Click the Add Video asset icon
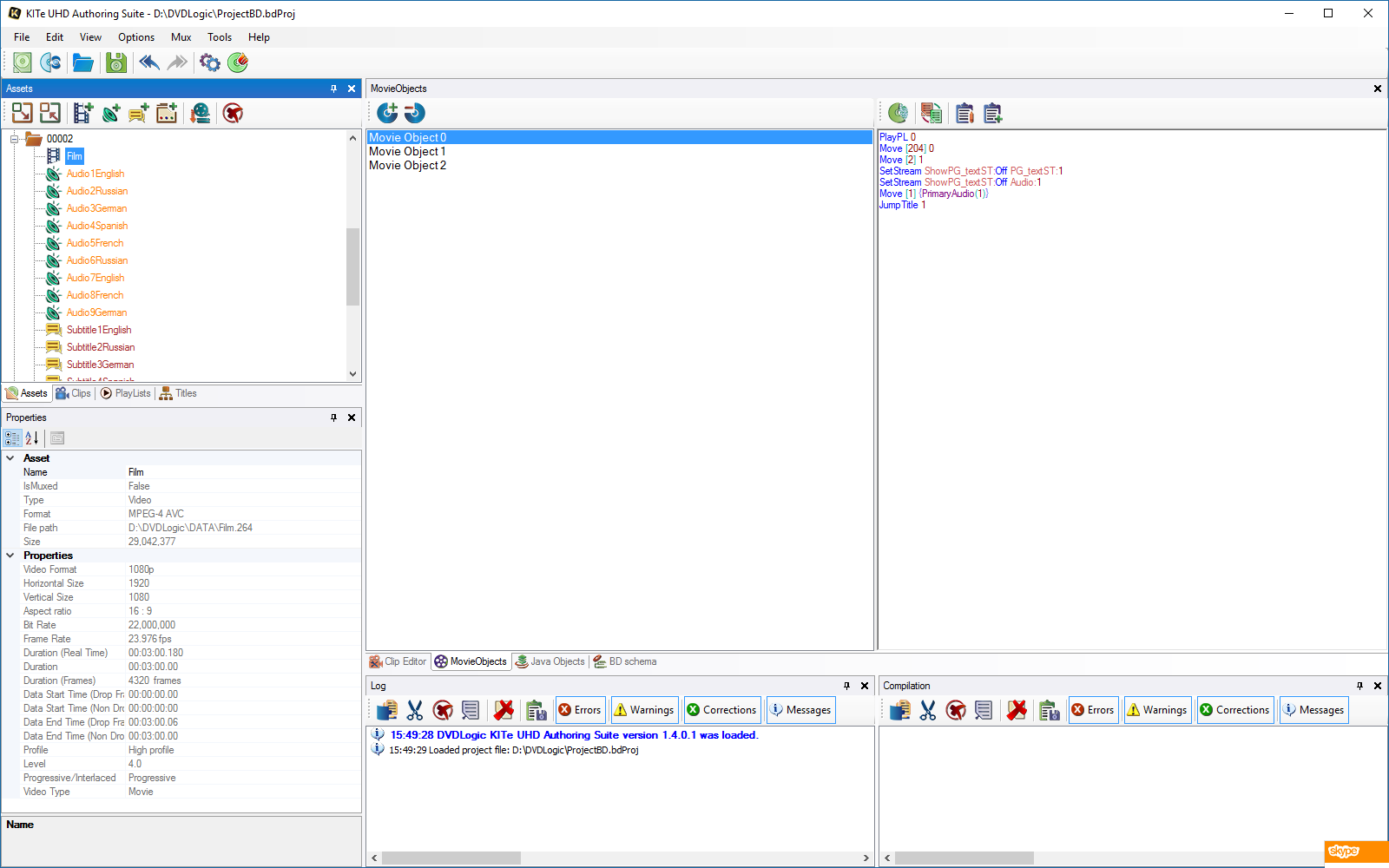This screenshot has width=1389, height=868. pyautogui.click(x=83, y=113)
